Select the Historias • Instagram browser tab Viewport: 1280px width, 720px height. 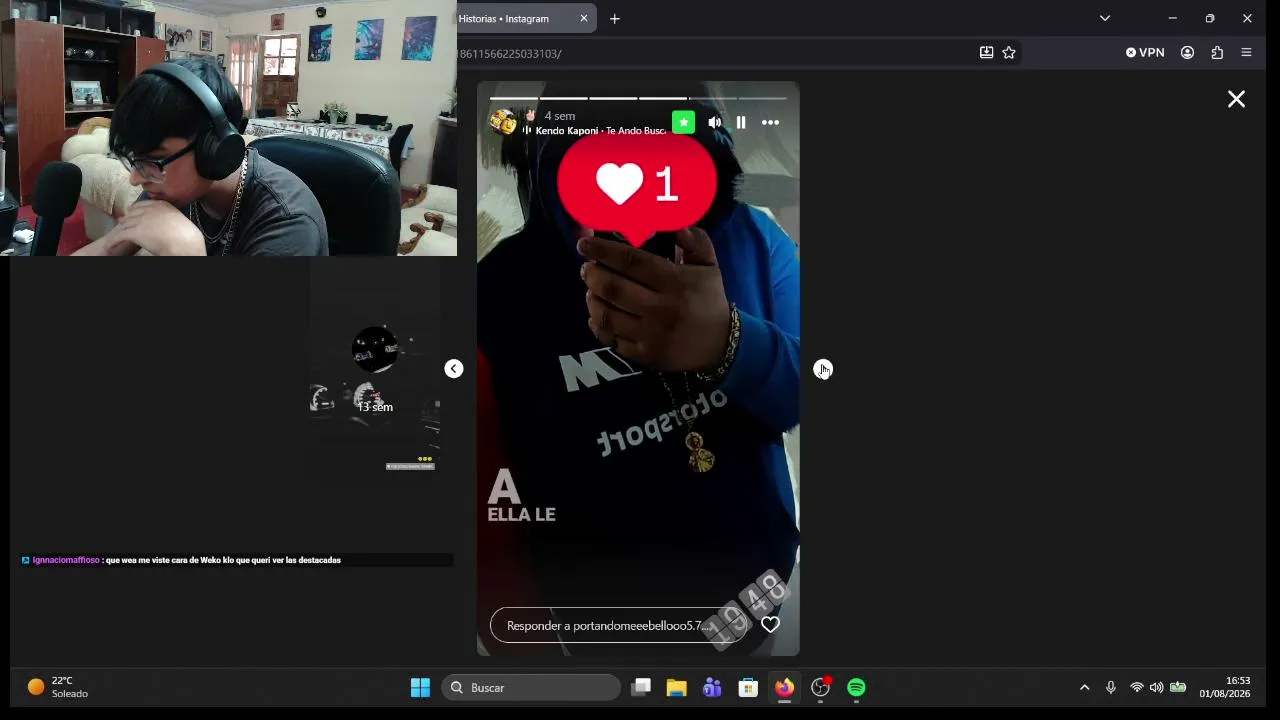518,18
